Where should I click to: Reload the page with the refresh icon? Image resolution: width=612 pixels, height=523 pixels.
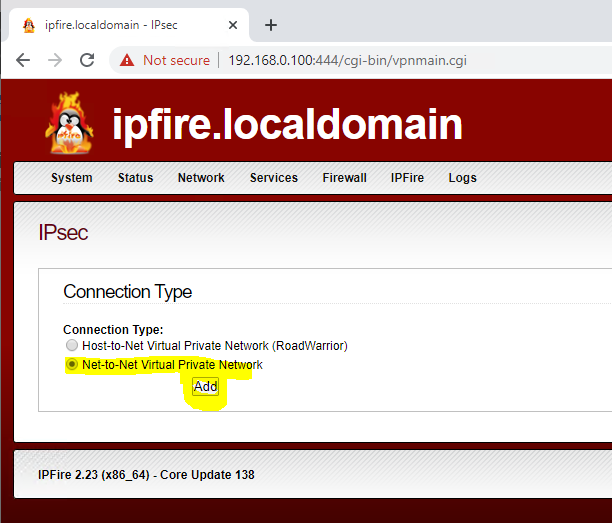(87, 60)
